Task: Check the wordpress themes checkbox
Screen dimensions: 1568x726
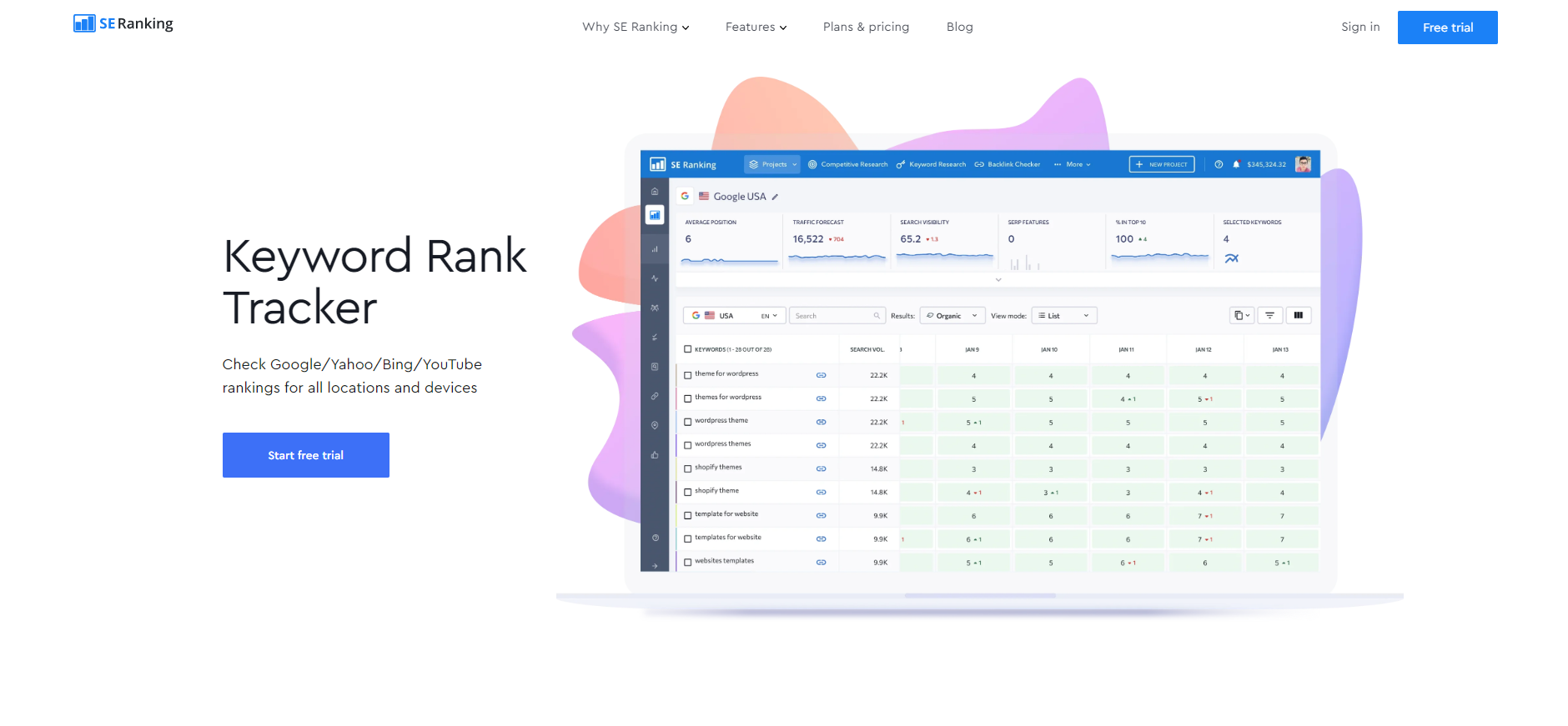Action: pos(687,445)
